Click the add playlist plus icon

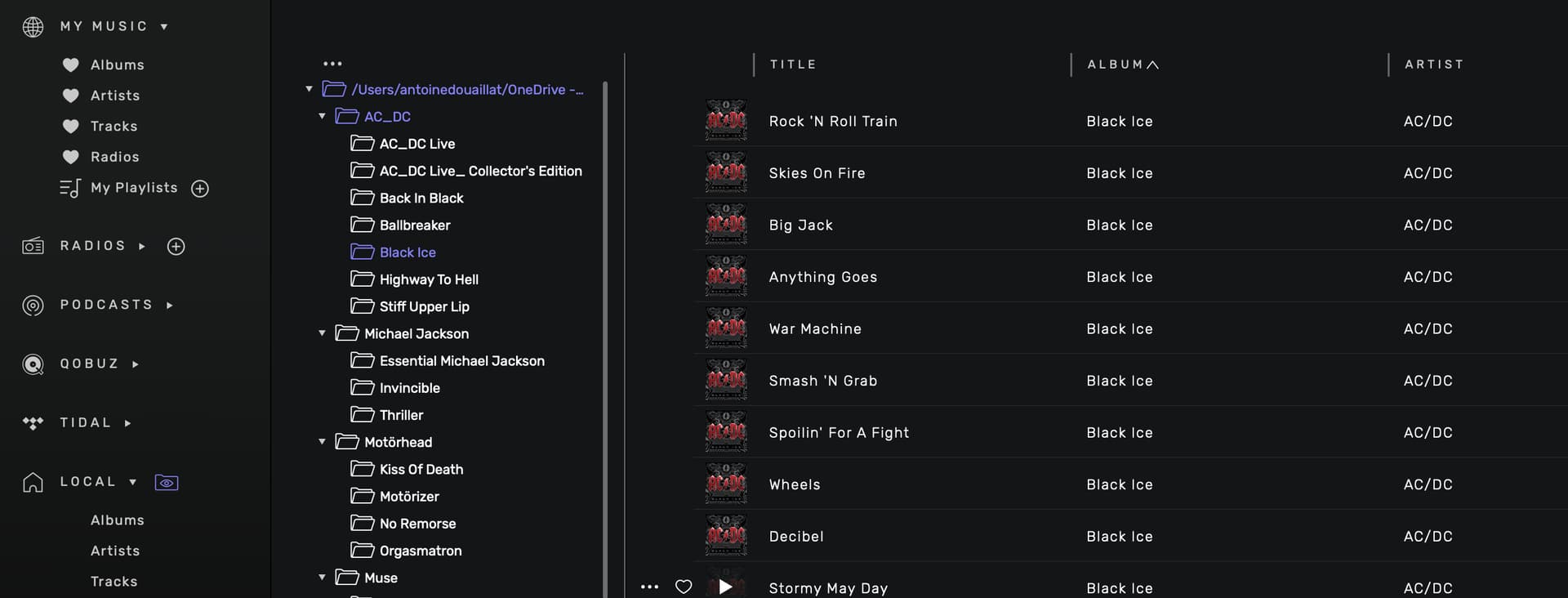coord(200,189)
